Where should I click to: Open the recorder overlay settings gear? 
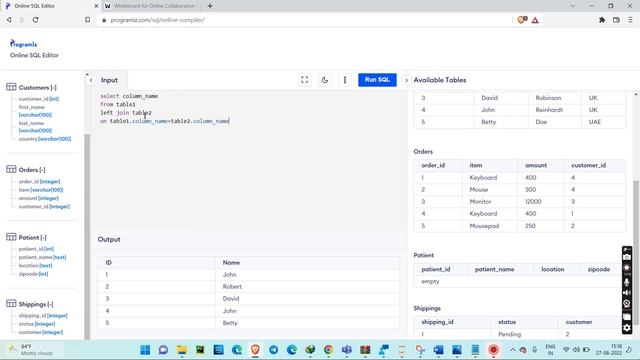[627, 328]
